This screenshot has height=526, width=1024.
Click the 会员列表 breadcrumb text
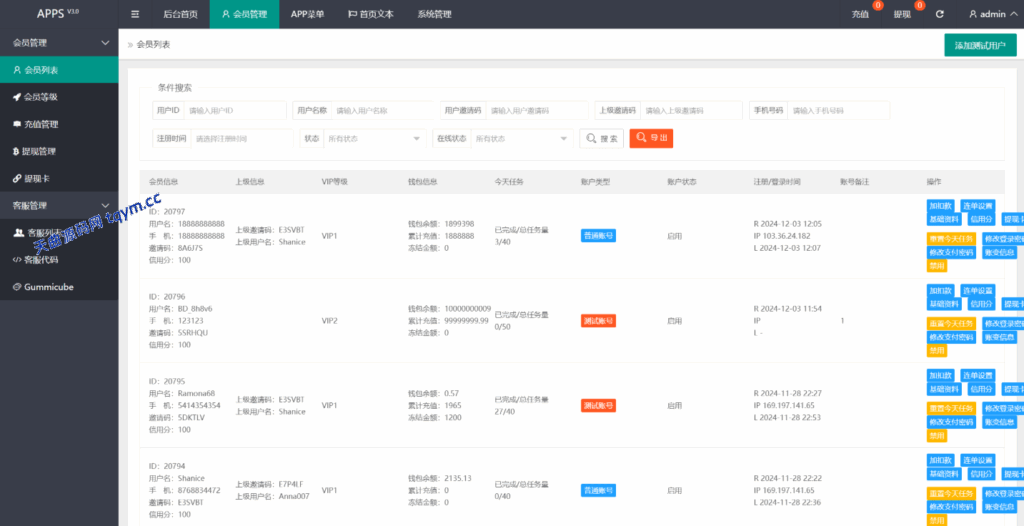point(153,44)
